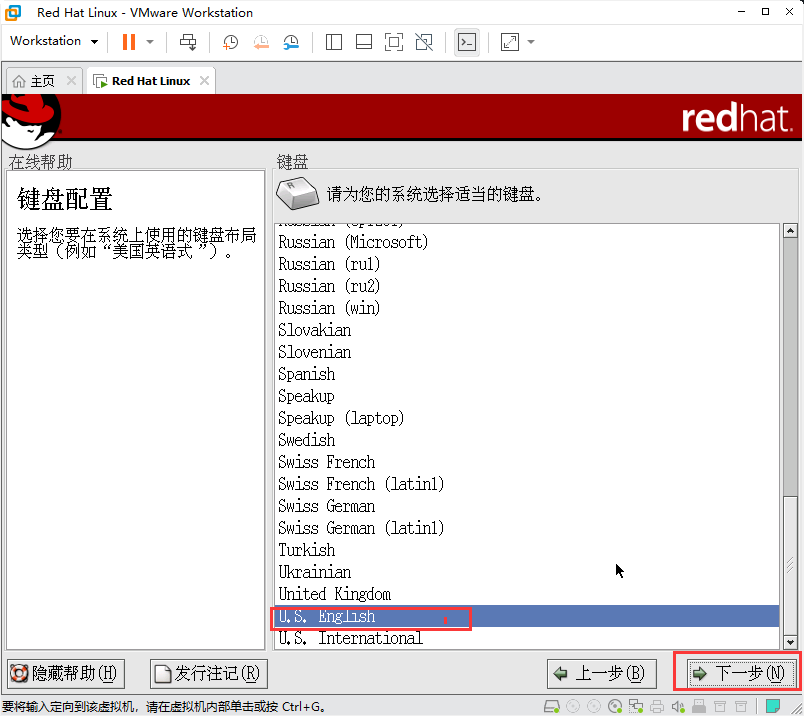Click the Revert Snapshot icon
Image resolution: width=804 pixels, height=716 pixels.
click(260, 41)
